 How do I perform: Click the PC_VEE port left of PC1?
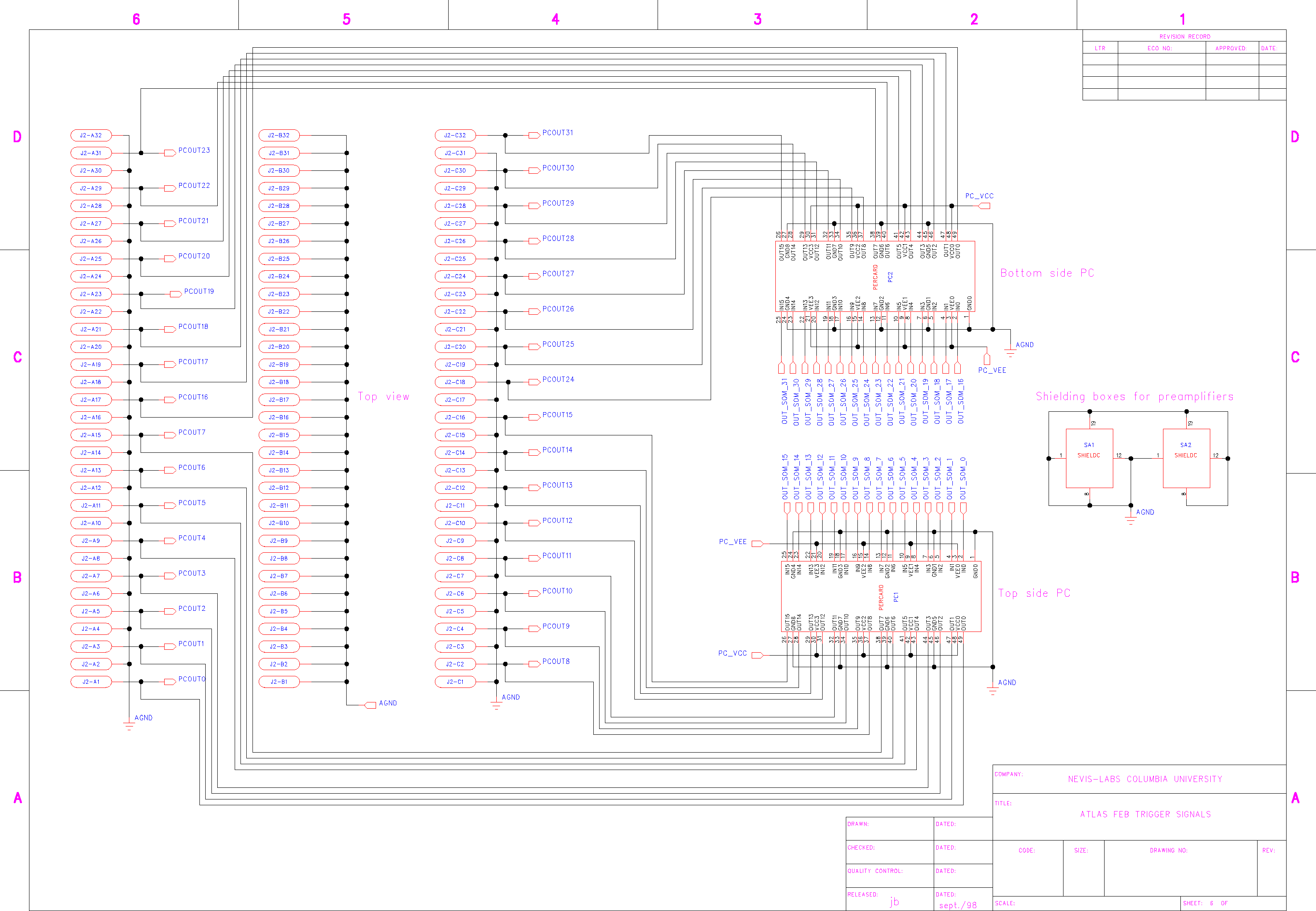pos(757,543)
